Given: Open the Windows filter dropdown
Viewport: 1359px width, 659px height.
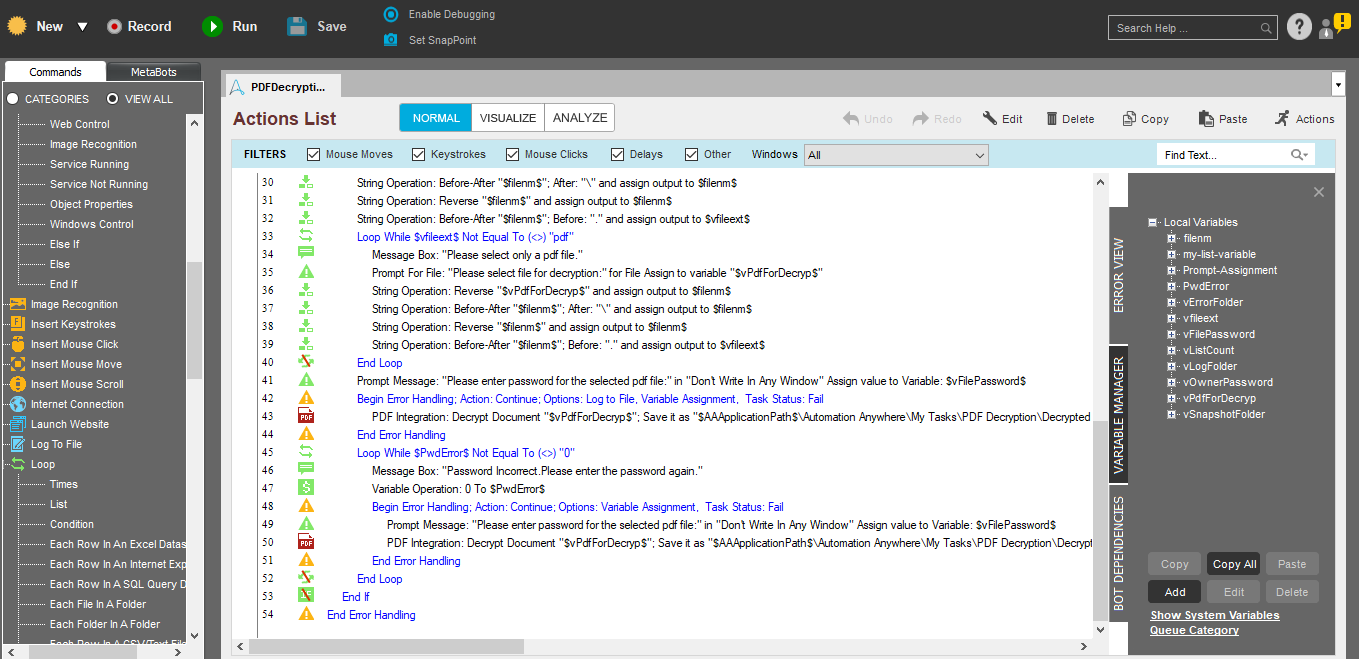Looking at the screenshot, I should (896, 155).
